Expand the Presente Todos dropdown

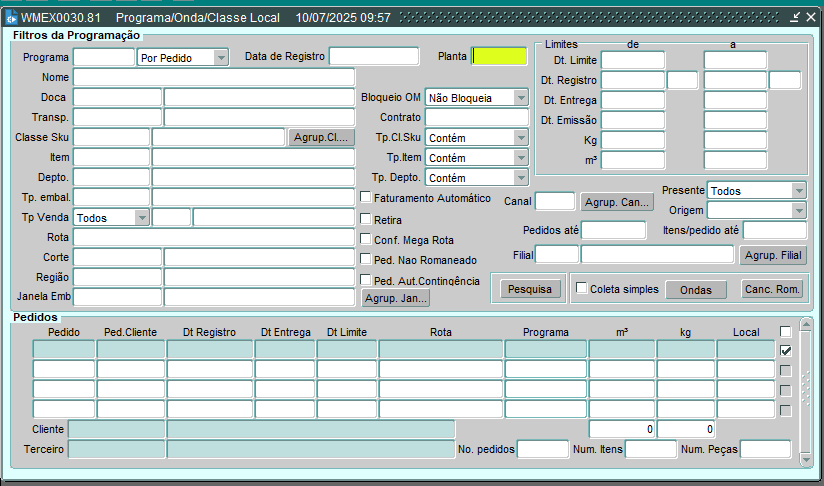pos(799,191)
